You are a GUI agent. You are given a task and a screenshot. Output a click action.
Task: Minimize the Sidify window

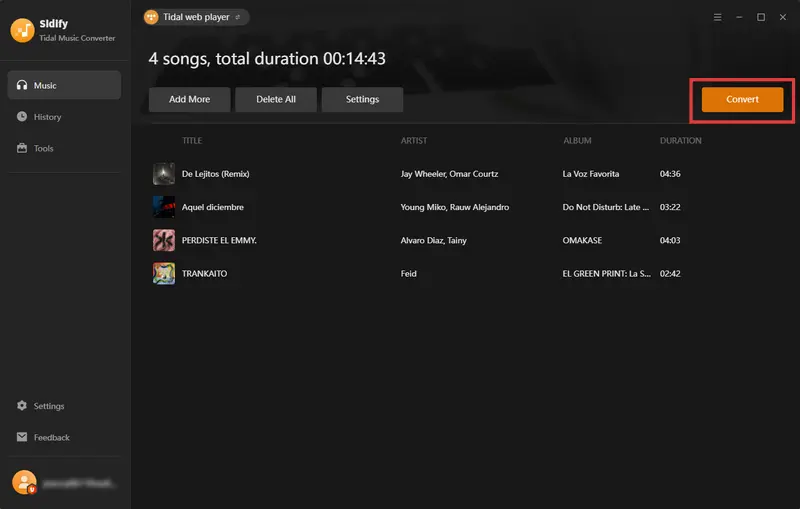(739, 17)
